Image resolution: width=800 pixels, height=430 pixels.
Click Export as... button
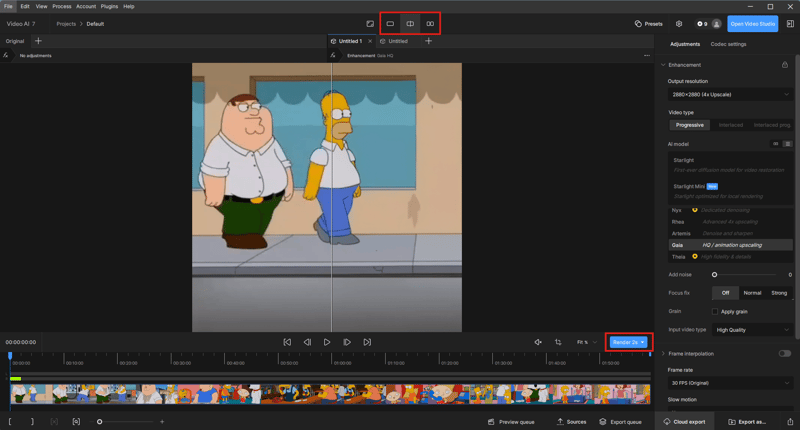point(747,422)
